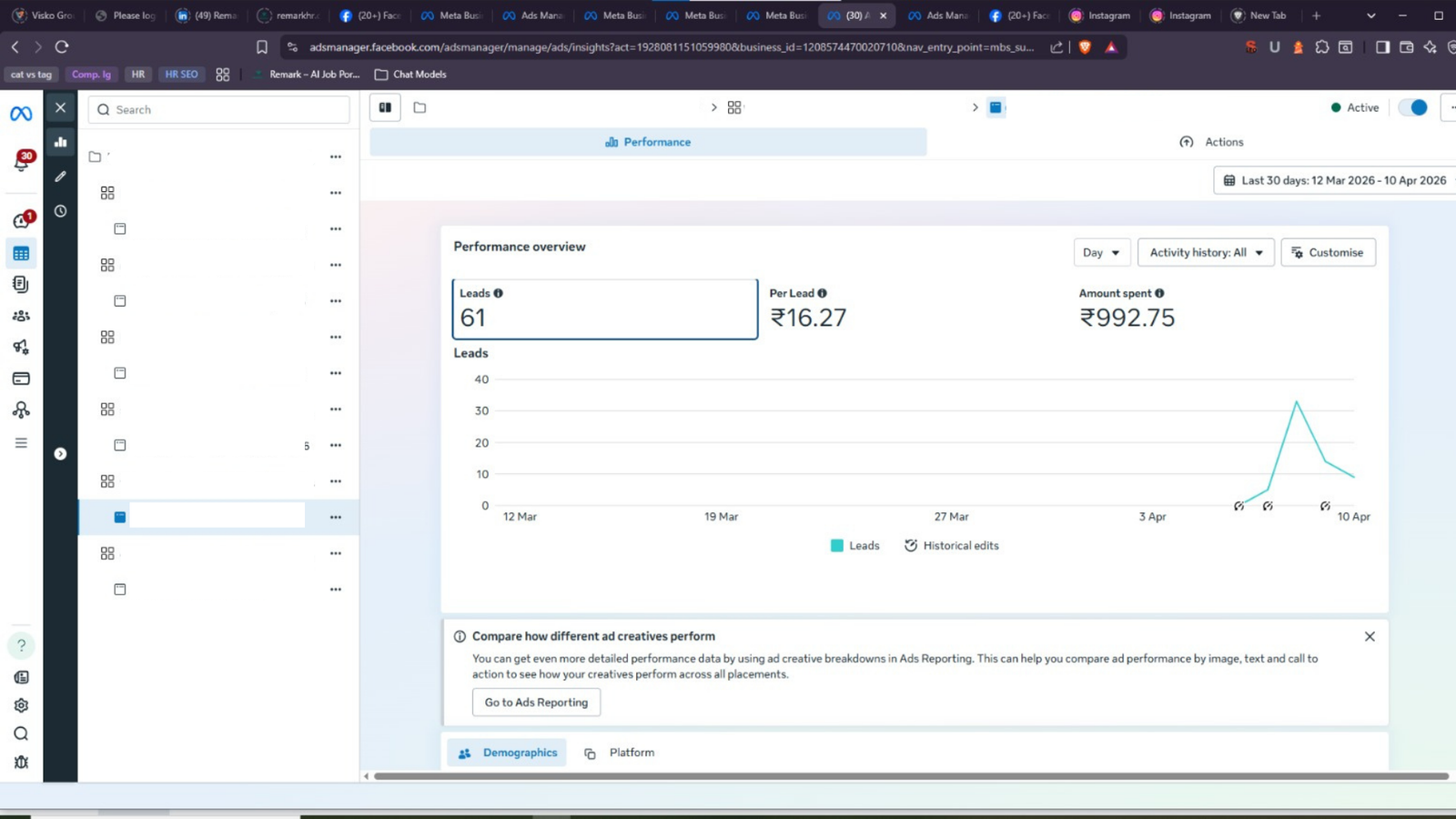The width and height of the screenshot is (1456, 819).
Task: Open Activity history: All dropdown
Action: [1206, 252]
